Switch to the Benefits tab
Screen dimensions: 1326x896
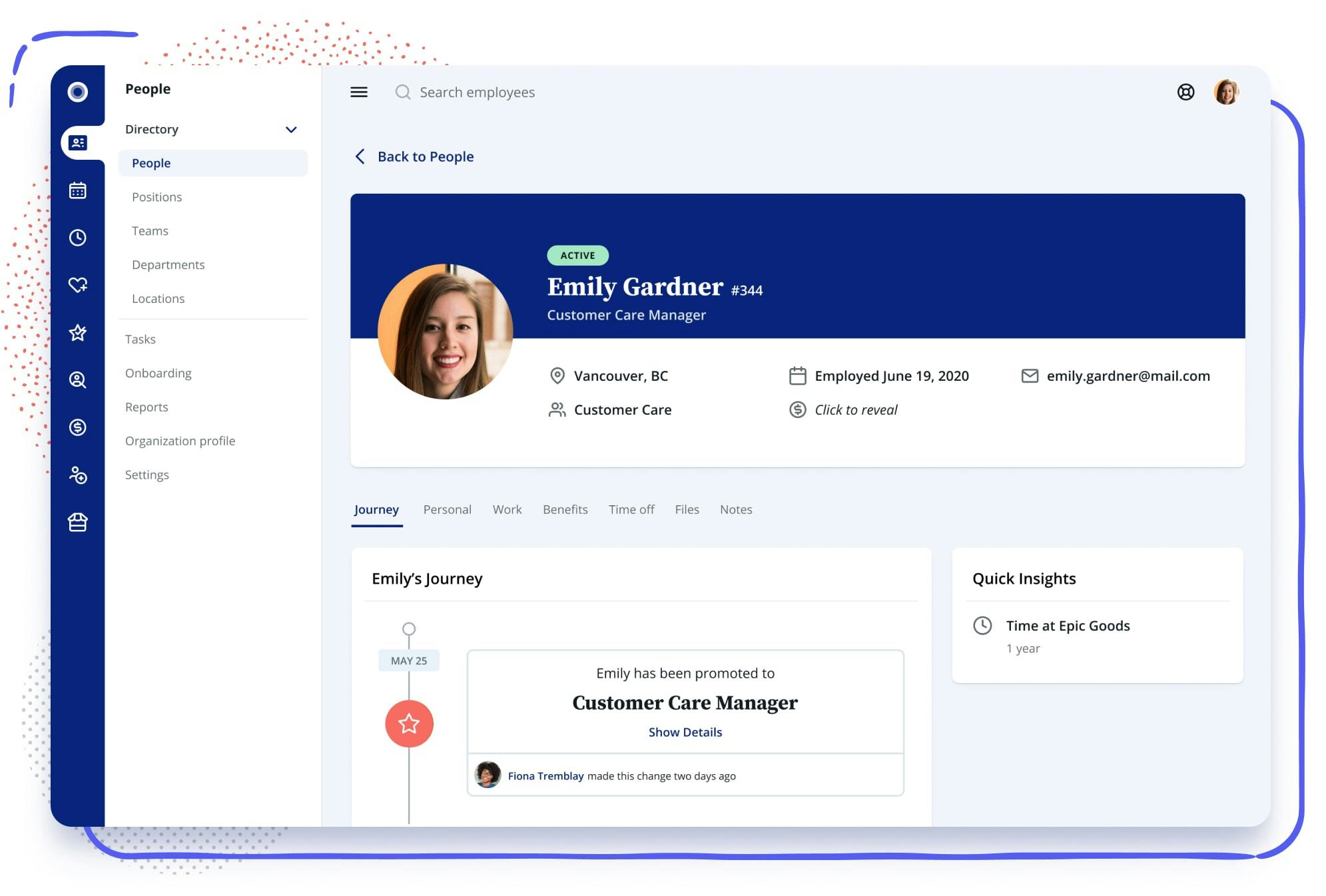click(565, 509)
